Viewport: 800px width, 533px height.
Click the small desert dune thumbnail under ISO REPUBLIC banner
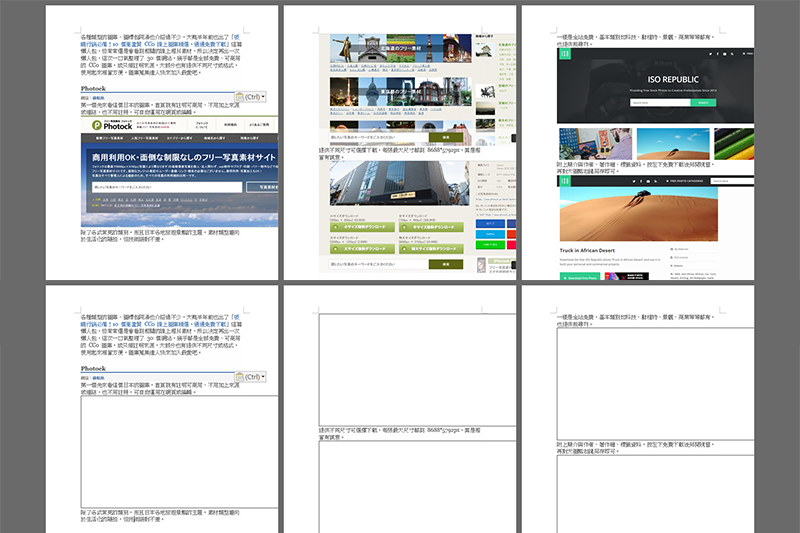pos(673,144)
